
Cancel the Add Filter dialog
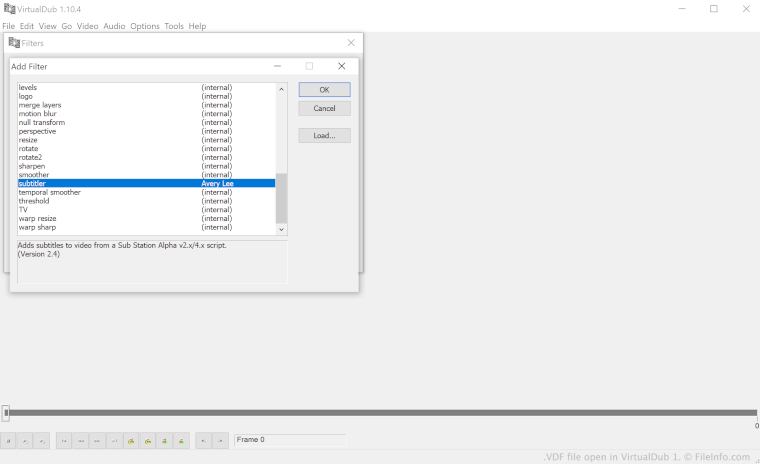point(324,108)
